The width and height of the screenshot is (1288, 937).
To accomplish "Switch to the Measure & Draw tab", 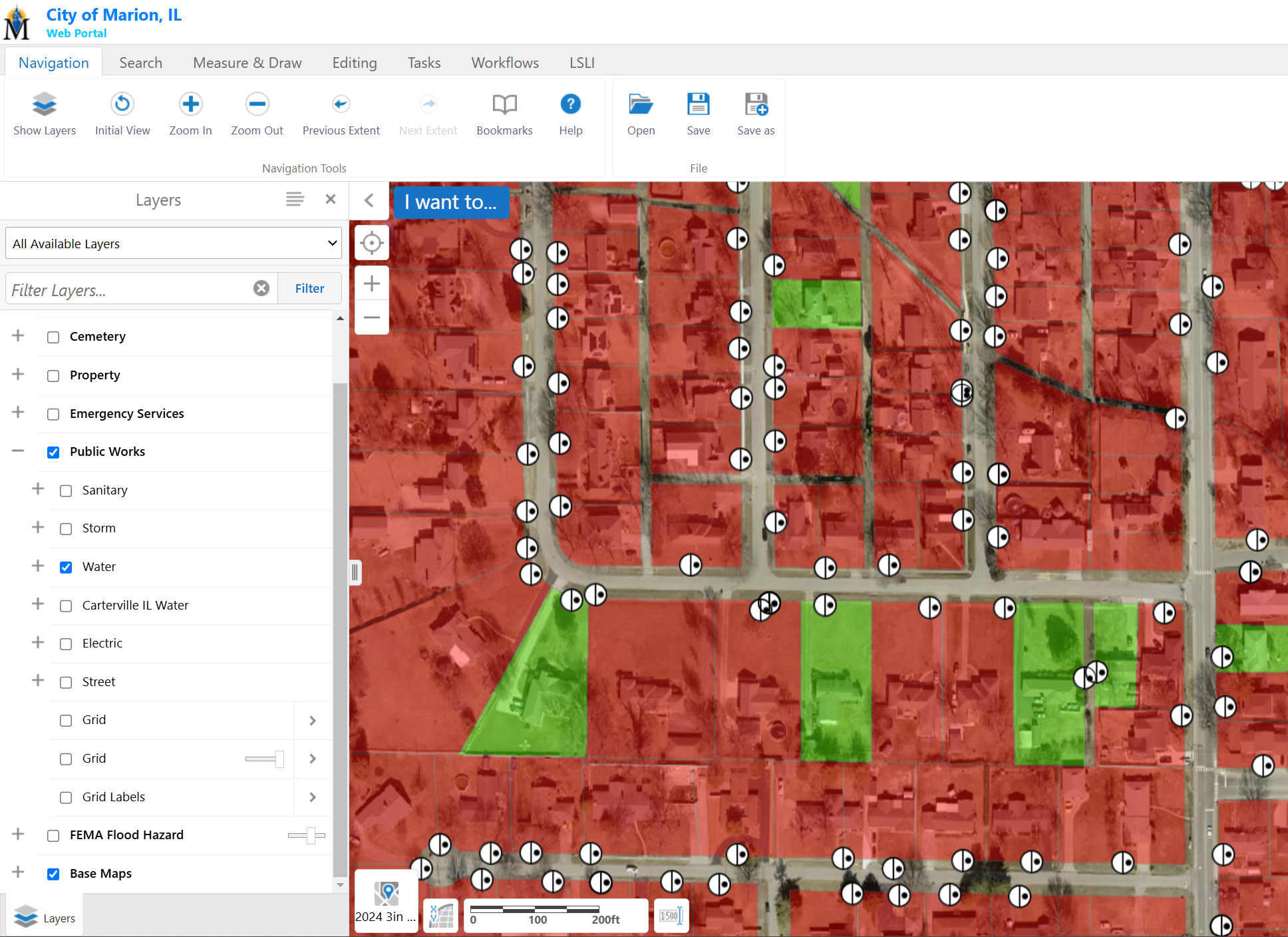I will pos(247,63).
